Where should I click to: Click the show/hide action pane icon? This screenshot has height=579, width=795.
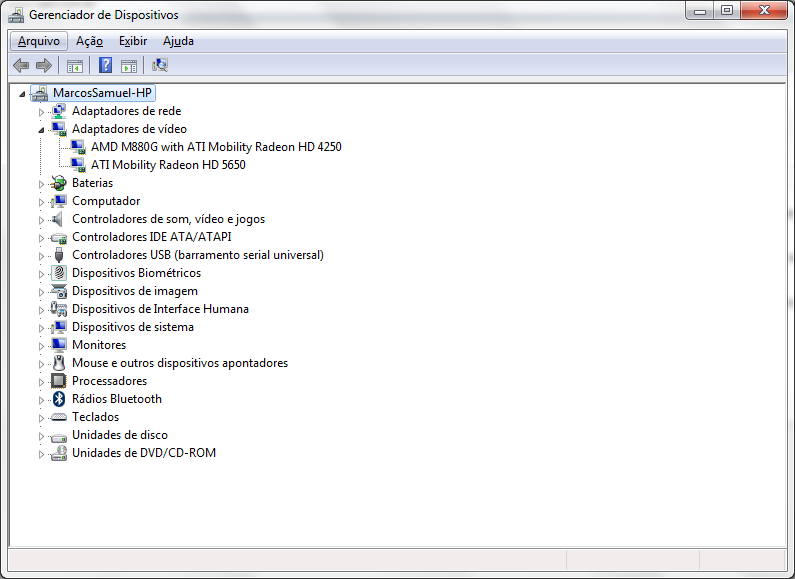click(129, 65)
